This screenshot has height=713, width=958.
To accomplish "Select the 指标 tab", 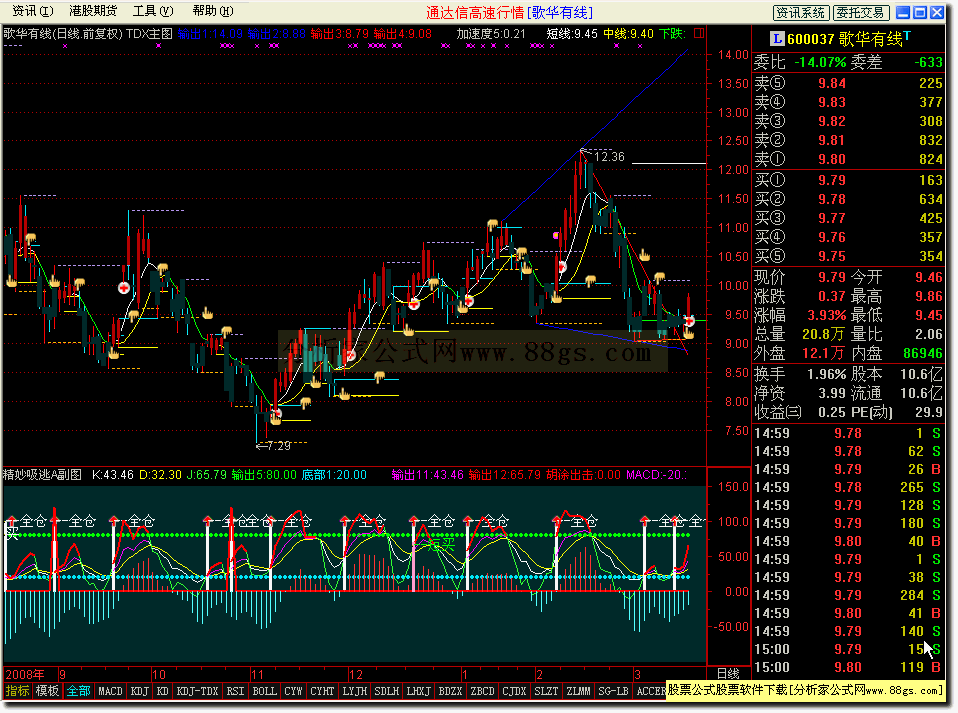I will pyautogui.click(x=17, y=691).
